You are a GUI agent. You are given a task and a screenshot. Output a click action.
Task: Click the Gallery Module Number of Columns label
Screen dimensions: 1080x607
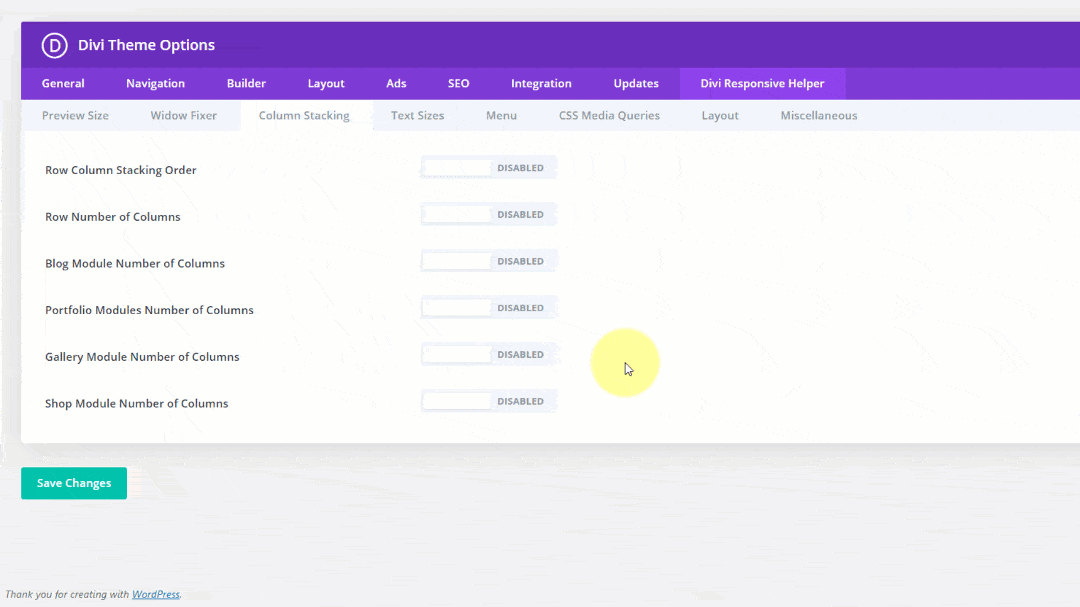coord(142,357)
